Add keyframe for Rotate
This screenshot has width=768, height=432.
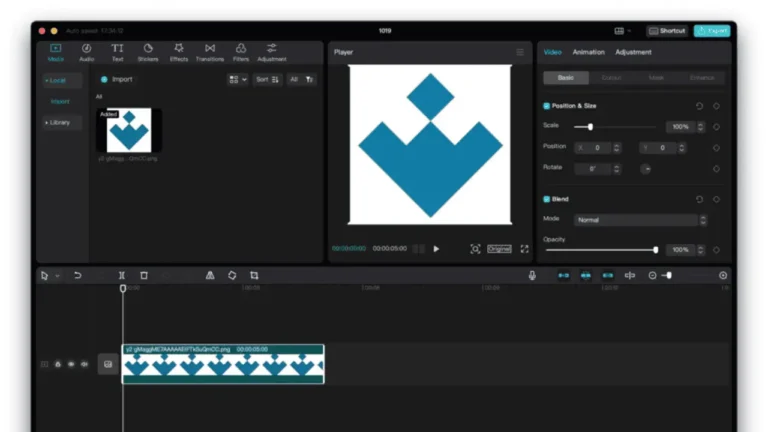pyautogui.click(x=716, y=169)
